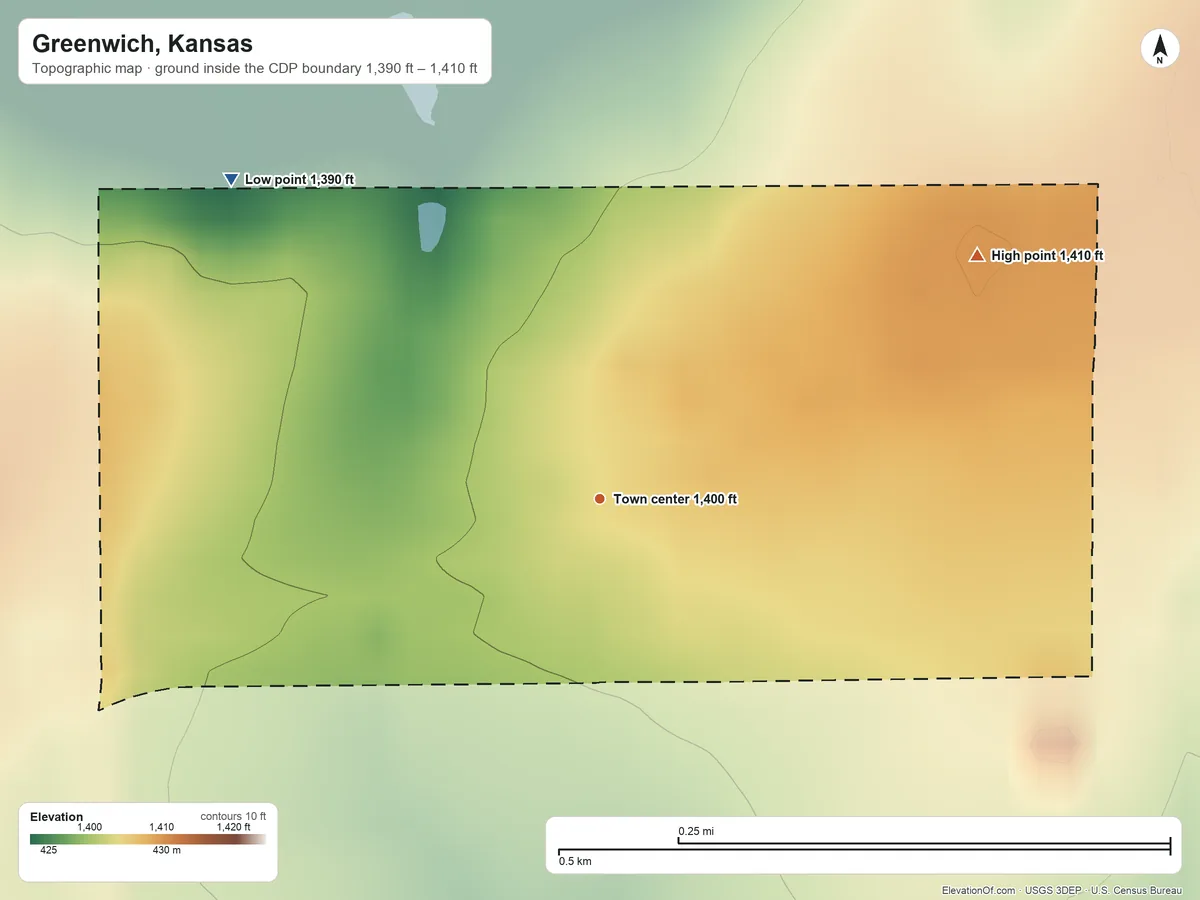Click the '430 m' legend label
The image size is (1200, 900).
point(166,851)
